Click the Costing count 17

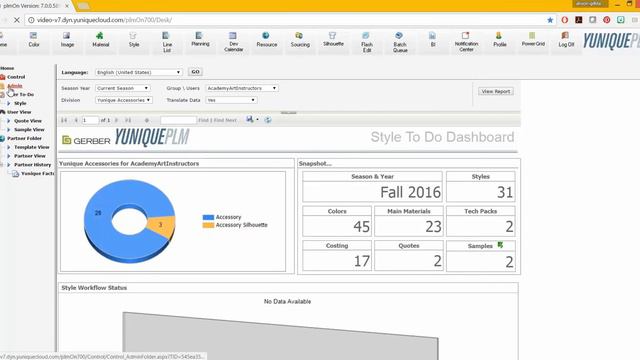(362, 261)
